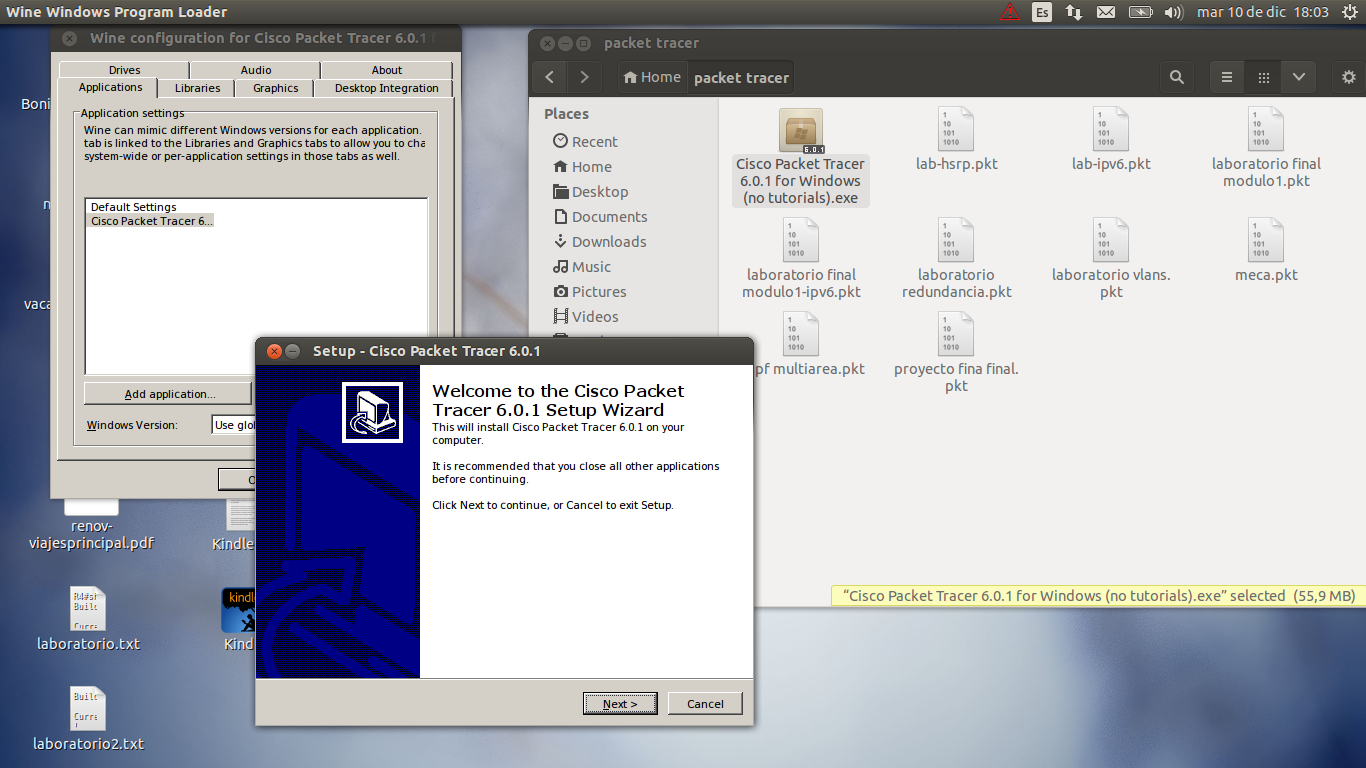Switch to the Libraries tab
The image size is (1366, 768).
point(196,88)
